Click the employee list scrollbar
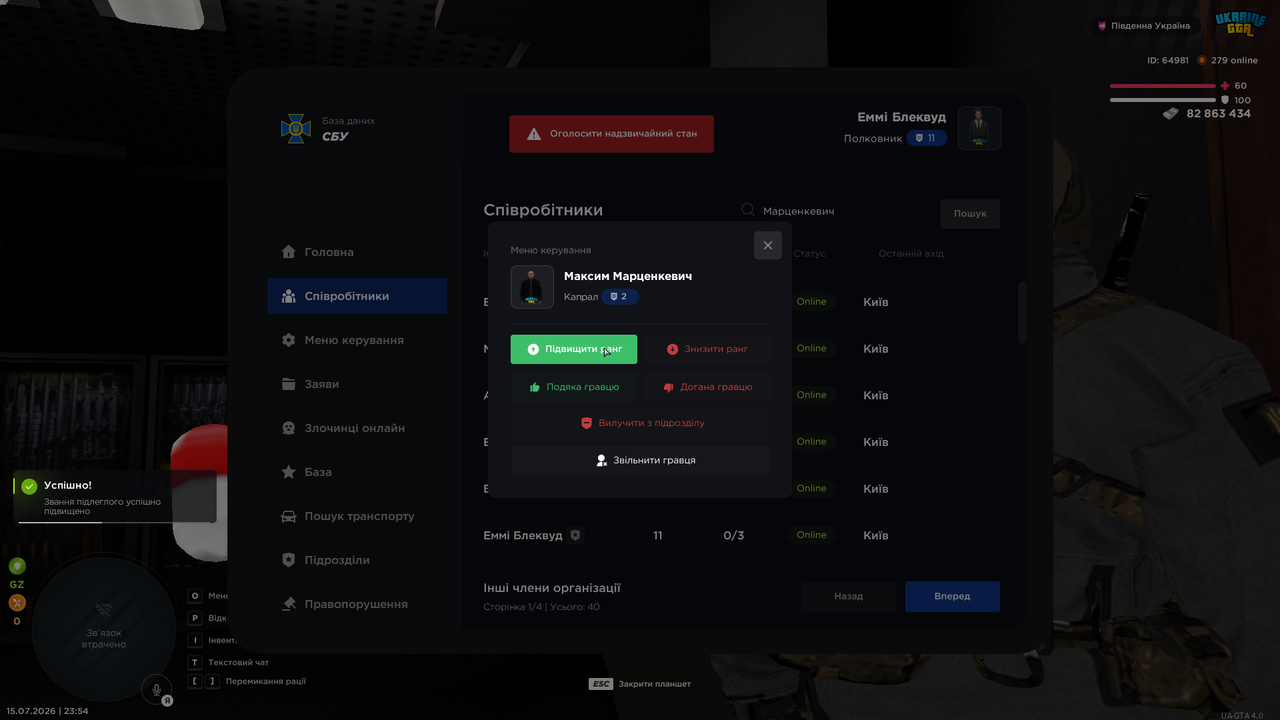 point(1022,313)
